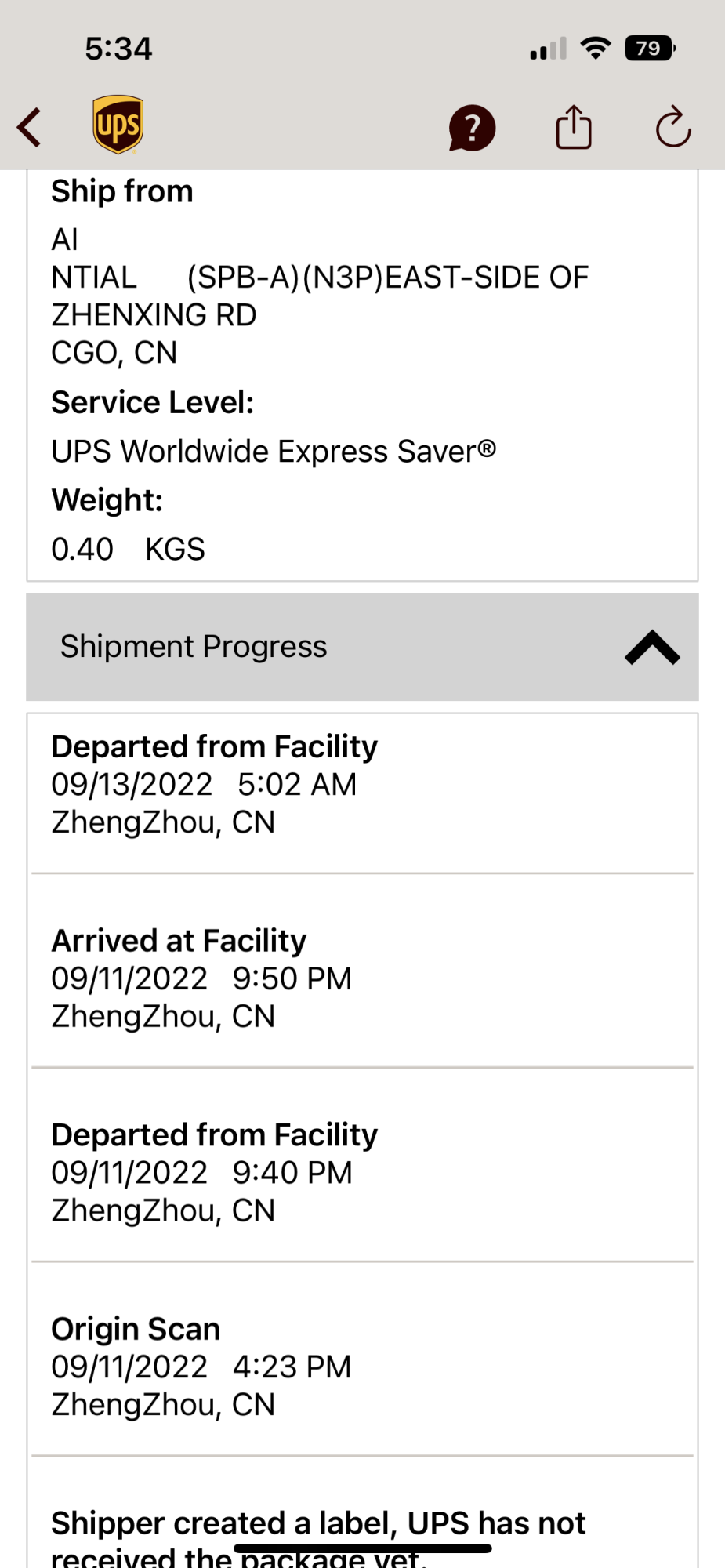Image resolution: width=725 pixels, height=1568 pixels.
Task: Select Departed from Facility 09/13/2022 entry
Action: pos(214,784)
